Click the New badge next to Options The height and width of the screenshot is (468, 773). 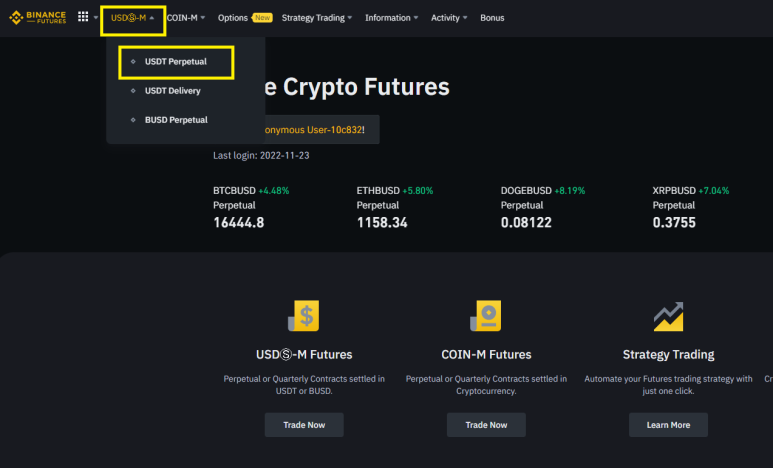coord(262,18)
